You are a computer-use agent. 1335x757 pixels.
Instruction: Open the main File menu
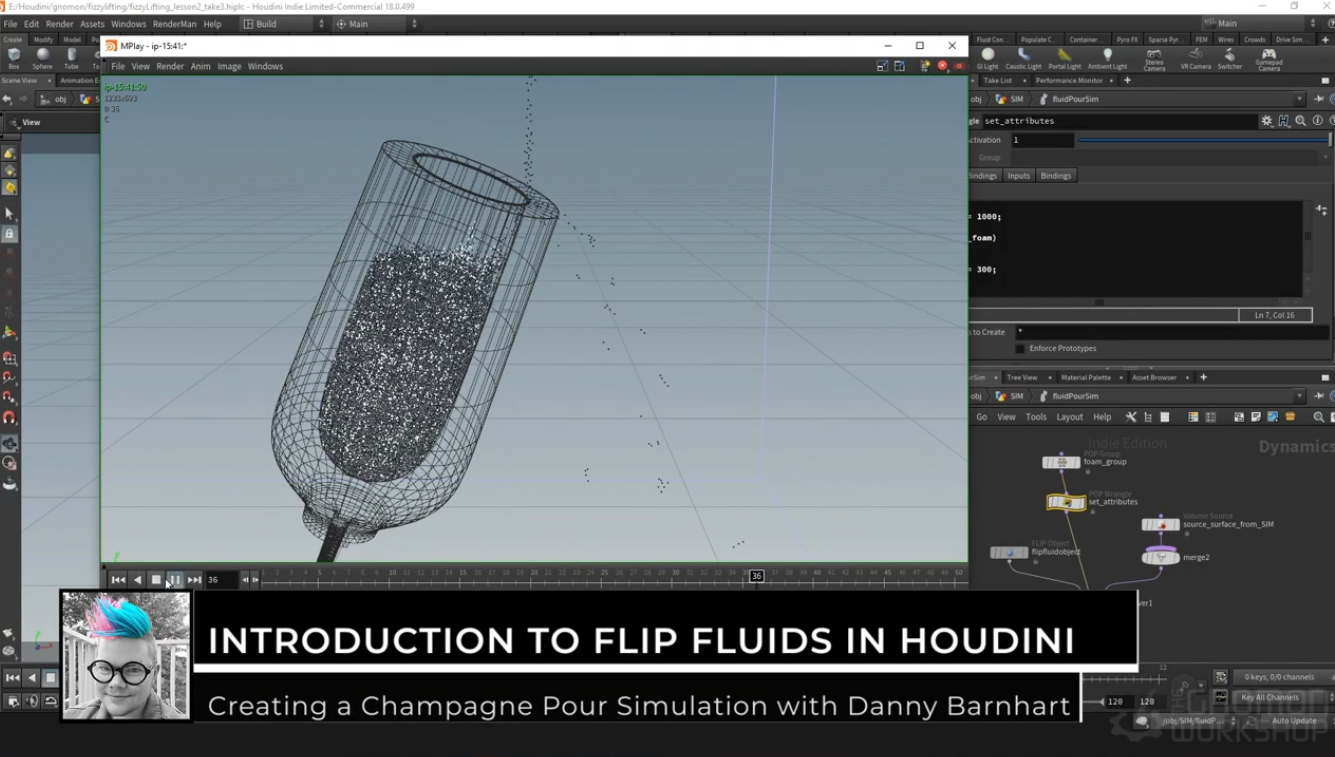(10, 24)
